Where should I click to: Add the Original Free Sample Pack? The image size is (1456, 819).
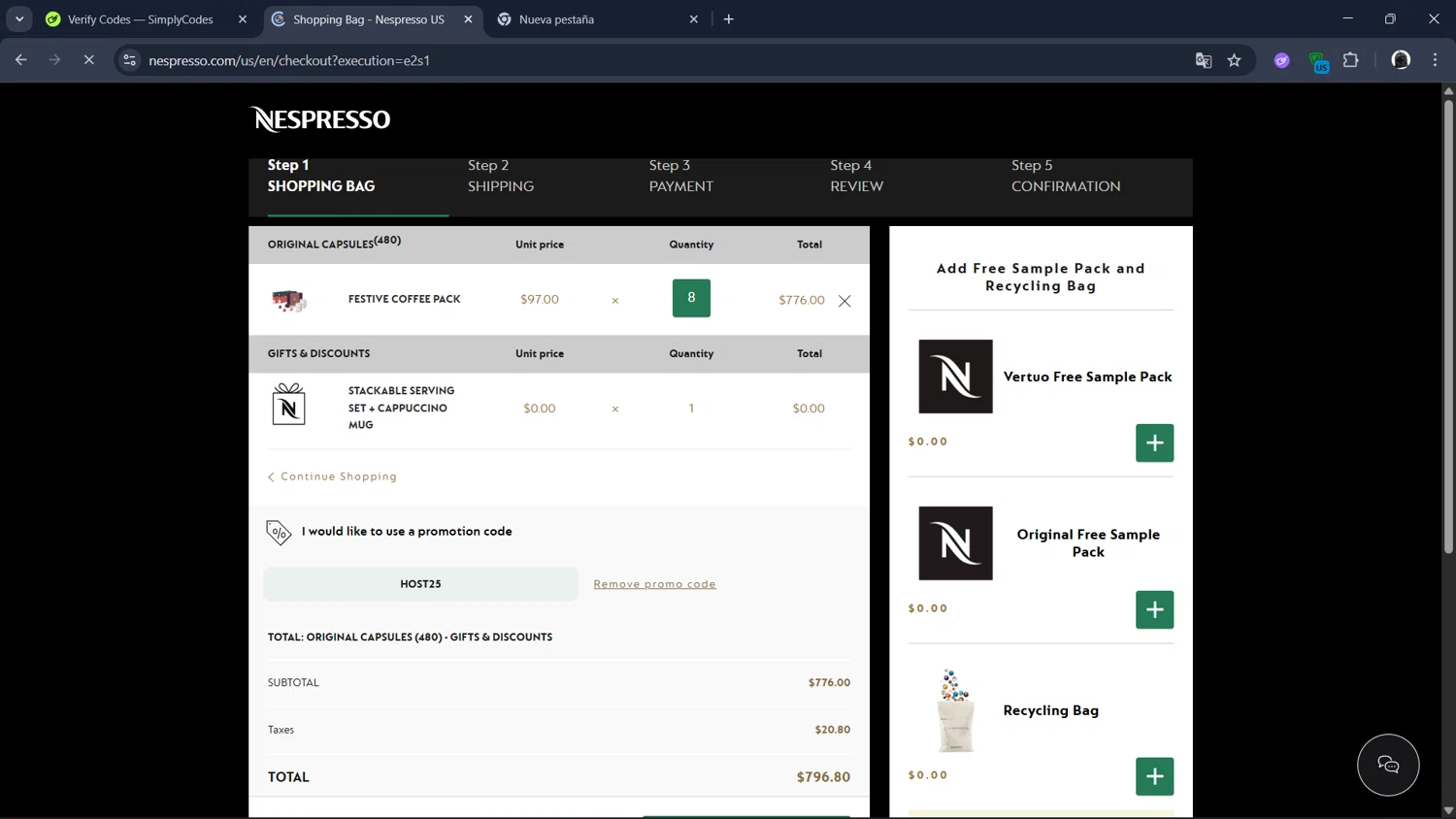1154,609
